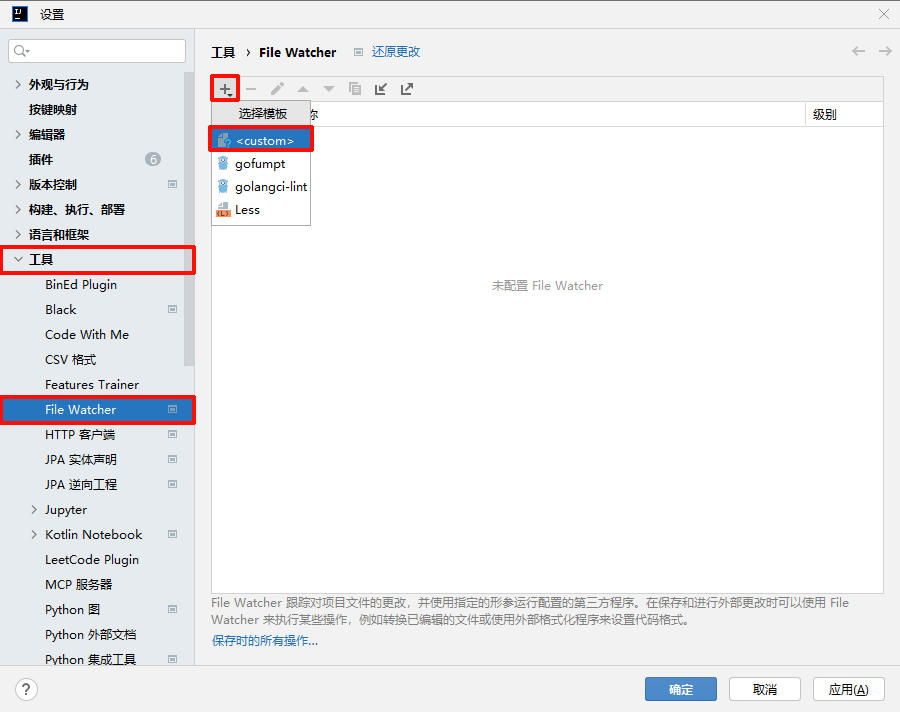900x712 pixels.
Task: Open JPA 实体声明 settings
Action: (81, 460)
